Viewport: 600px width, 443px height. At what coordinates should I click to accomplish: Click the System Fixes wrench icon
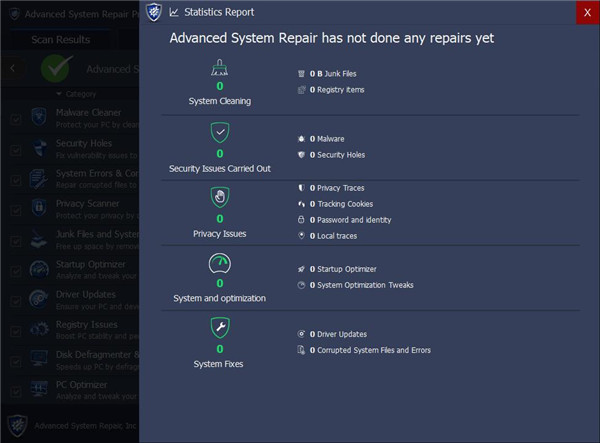tap(220, 328)
